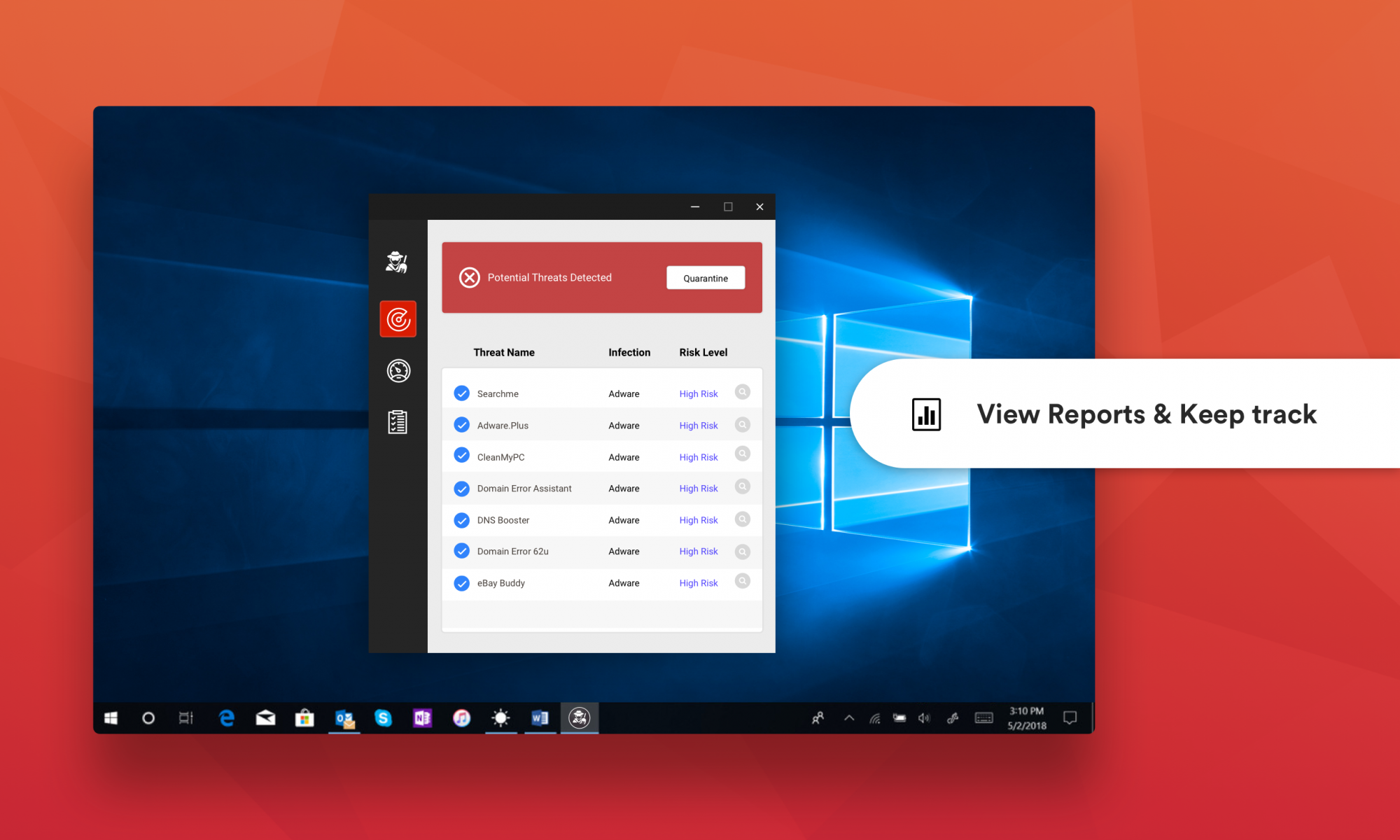Open the speedometer optimization icon in sidebar
The image size is (1400, 840).
398,370
